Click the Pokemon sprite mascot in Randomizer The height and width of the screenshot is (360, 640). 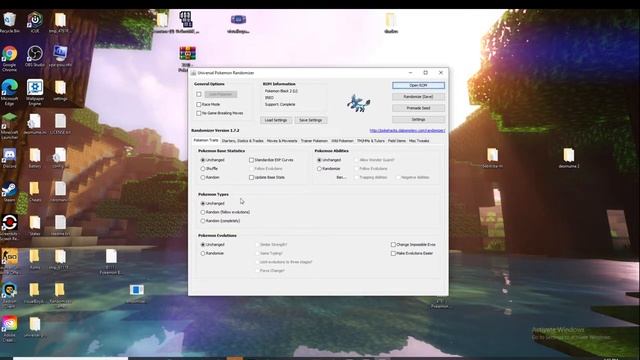[x=358, y=103]
